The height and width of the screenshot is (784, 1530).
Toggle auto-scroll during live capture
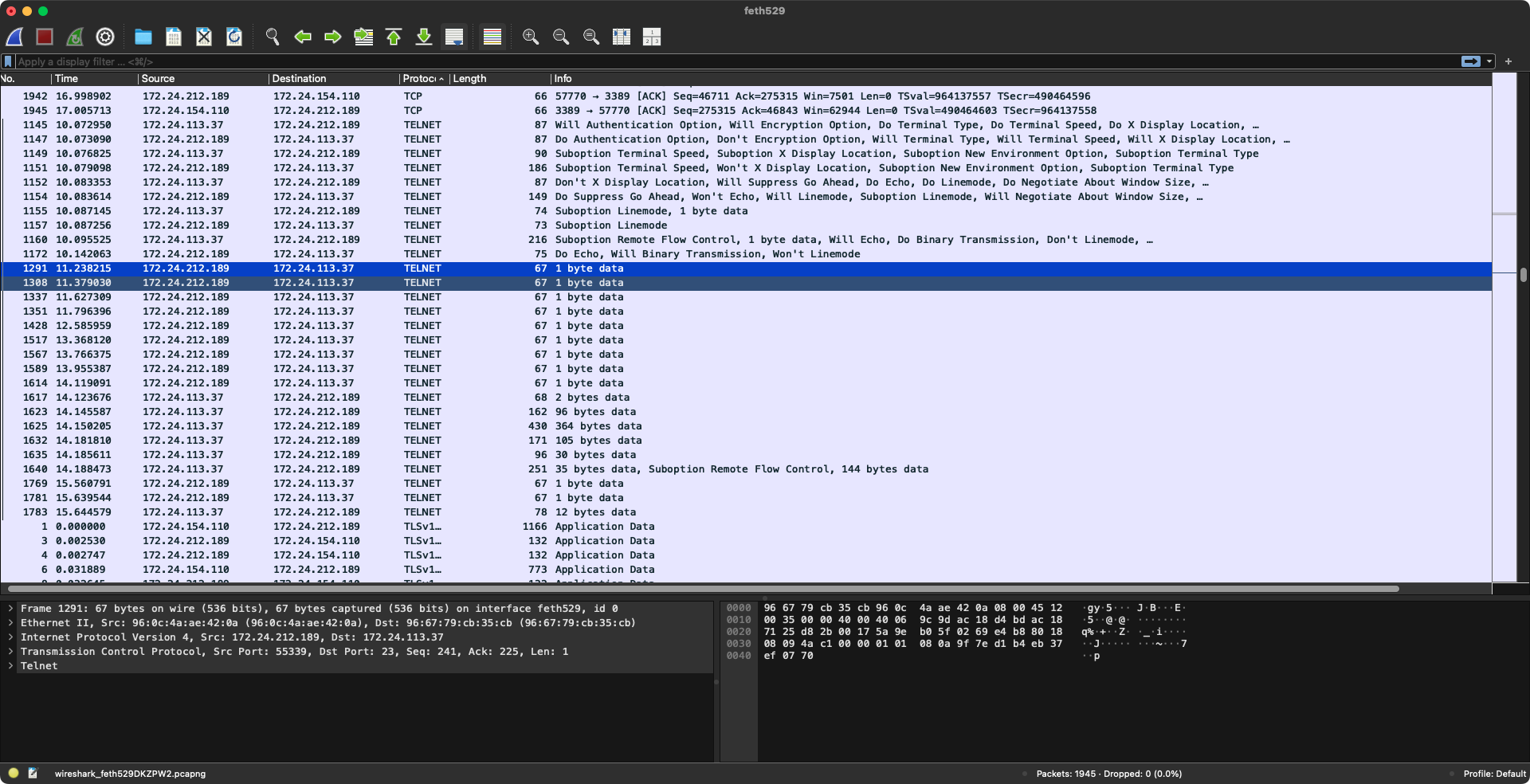coord(454,37)
